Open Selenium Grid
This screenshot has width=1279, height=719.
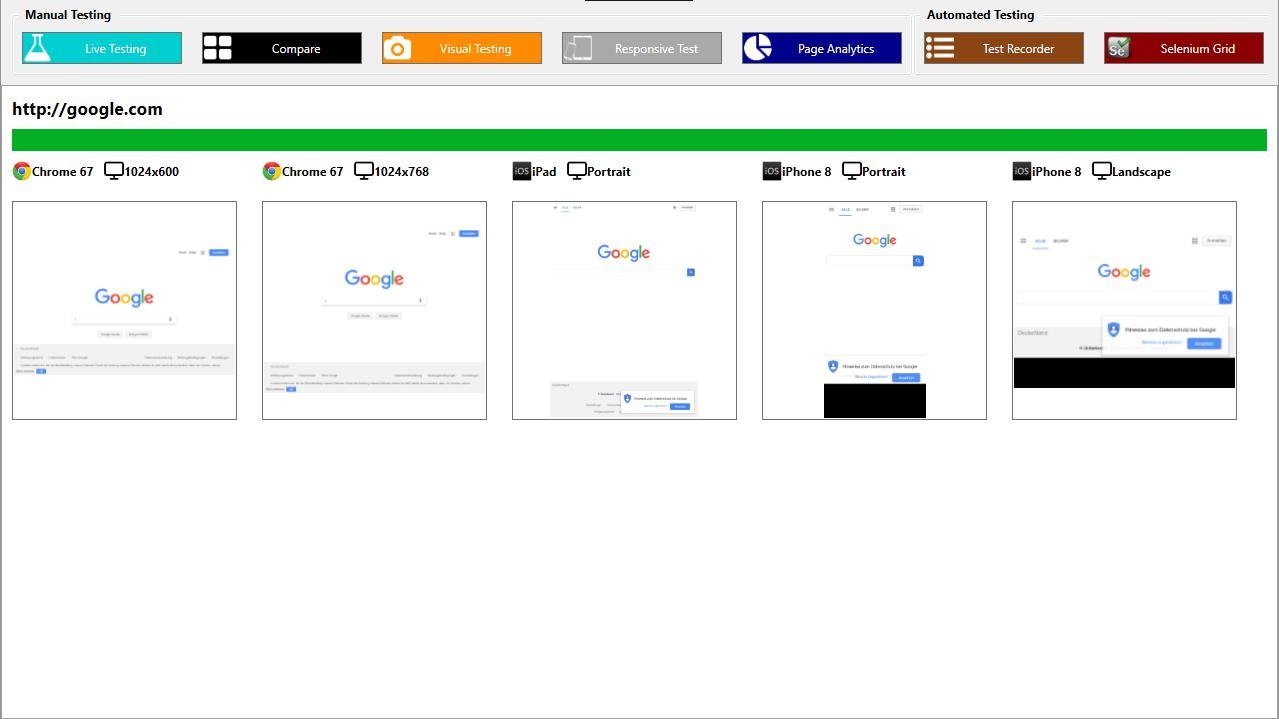[x=1184, y=48]
